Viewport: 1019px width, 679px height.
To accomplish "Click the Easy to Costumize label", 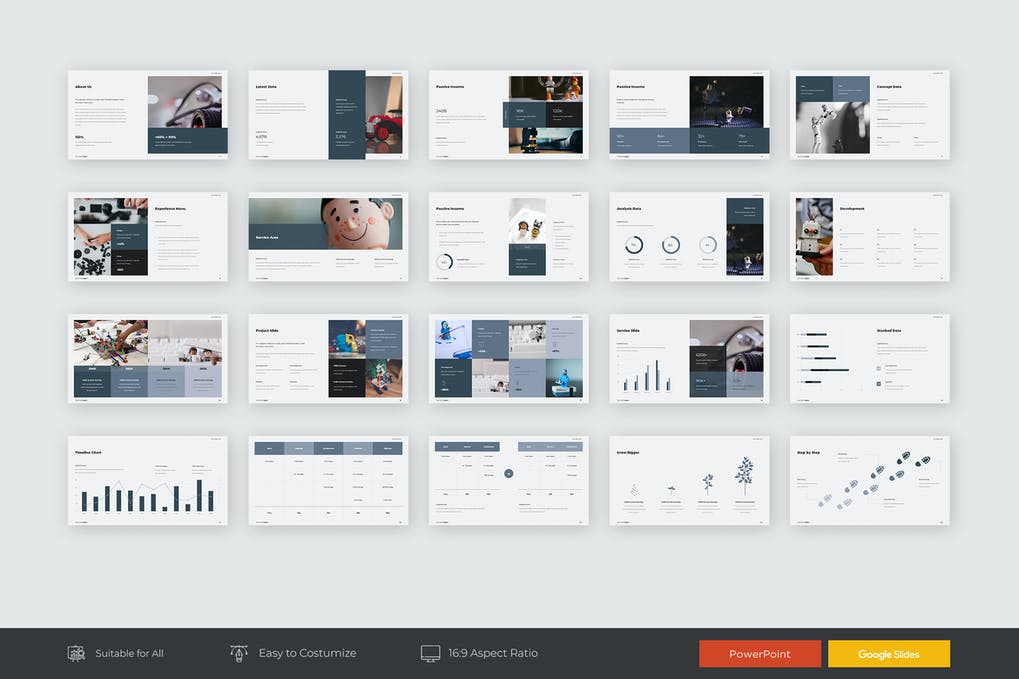I will [x=307, y=653].
